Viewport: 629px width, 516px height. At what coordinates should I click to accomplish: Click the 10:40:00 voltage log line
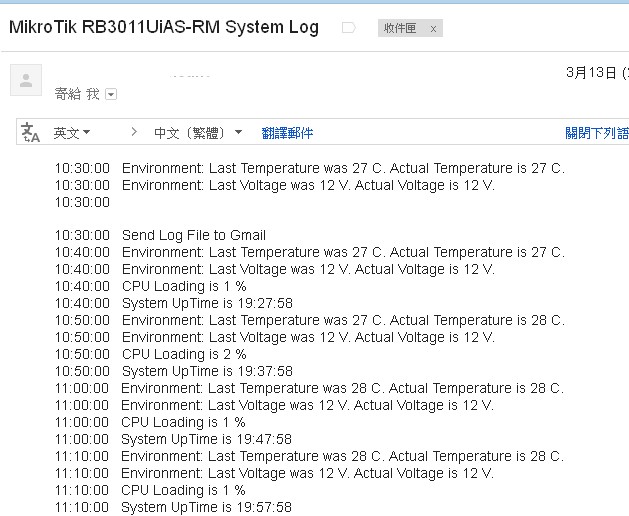click(x=274, y=269)
